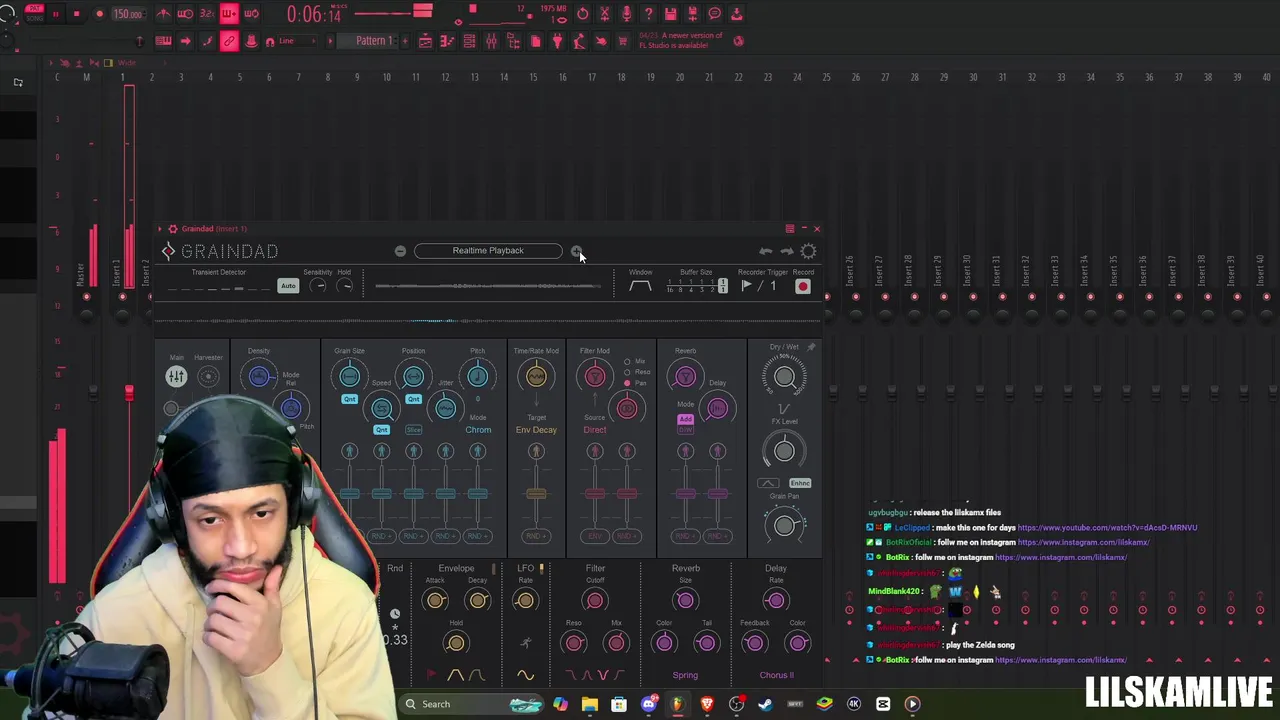Open Realtime Playback preset menu
The image size is (1280, 720).
[x=488, y=251]
